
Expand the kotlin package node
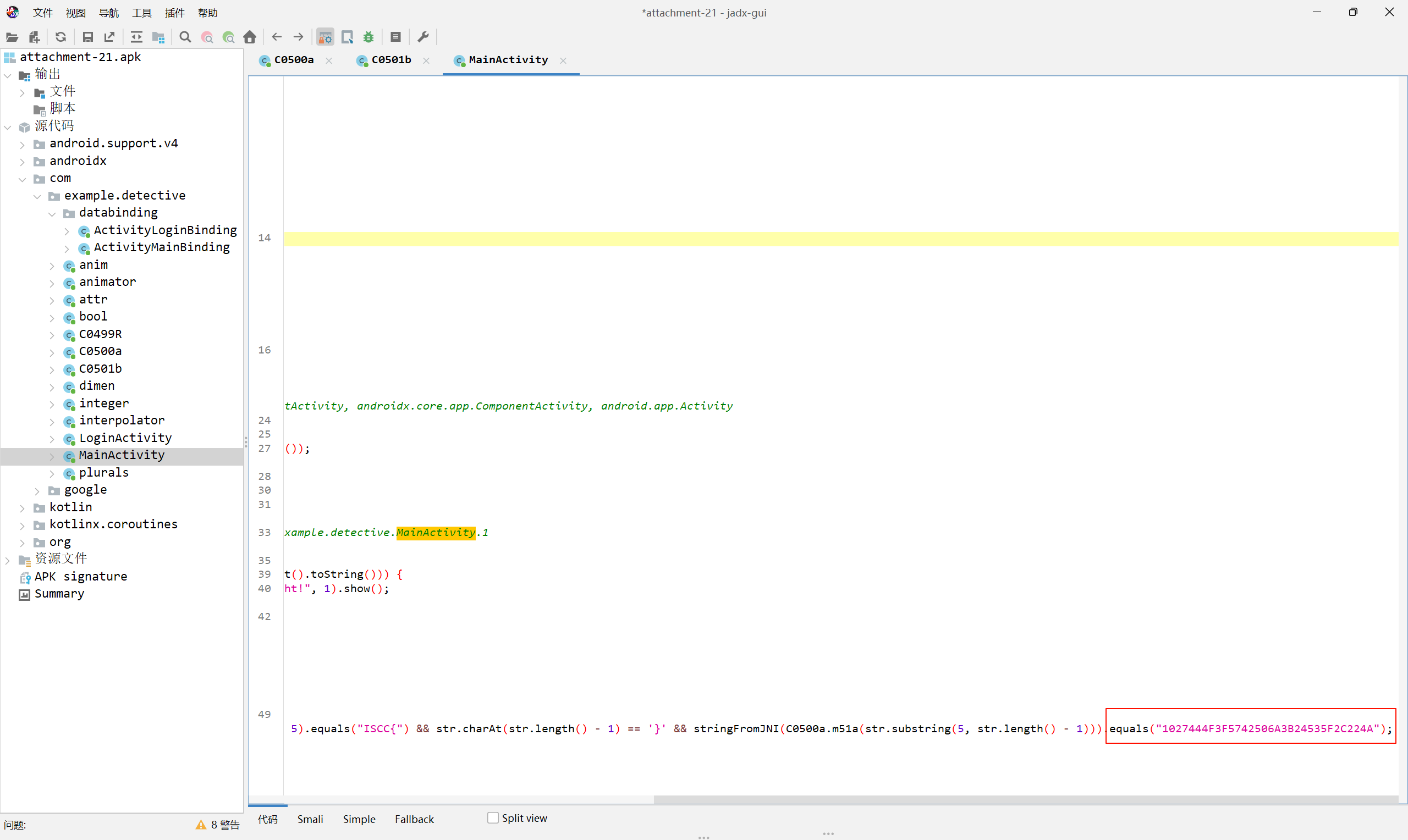coord(22,508)
